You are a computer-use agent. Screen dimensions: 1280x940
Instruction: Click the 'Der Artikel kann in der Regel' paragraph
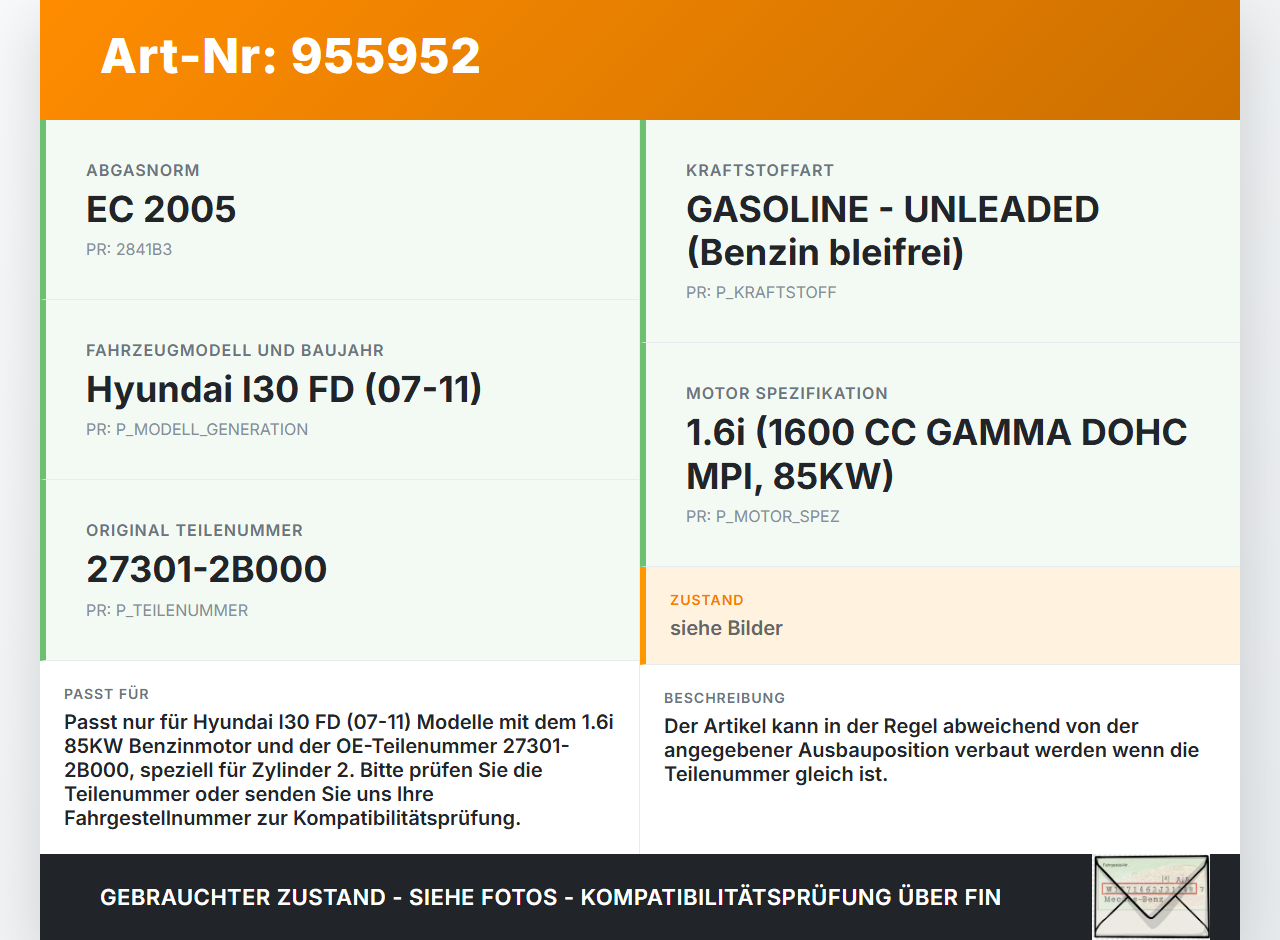pyautogui.click(x=931, y=750)
